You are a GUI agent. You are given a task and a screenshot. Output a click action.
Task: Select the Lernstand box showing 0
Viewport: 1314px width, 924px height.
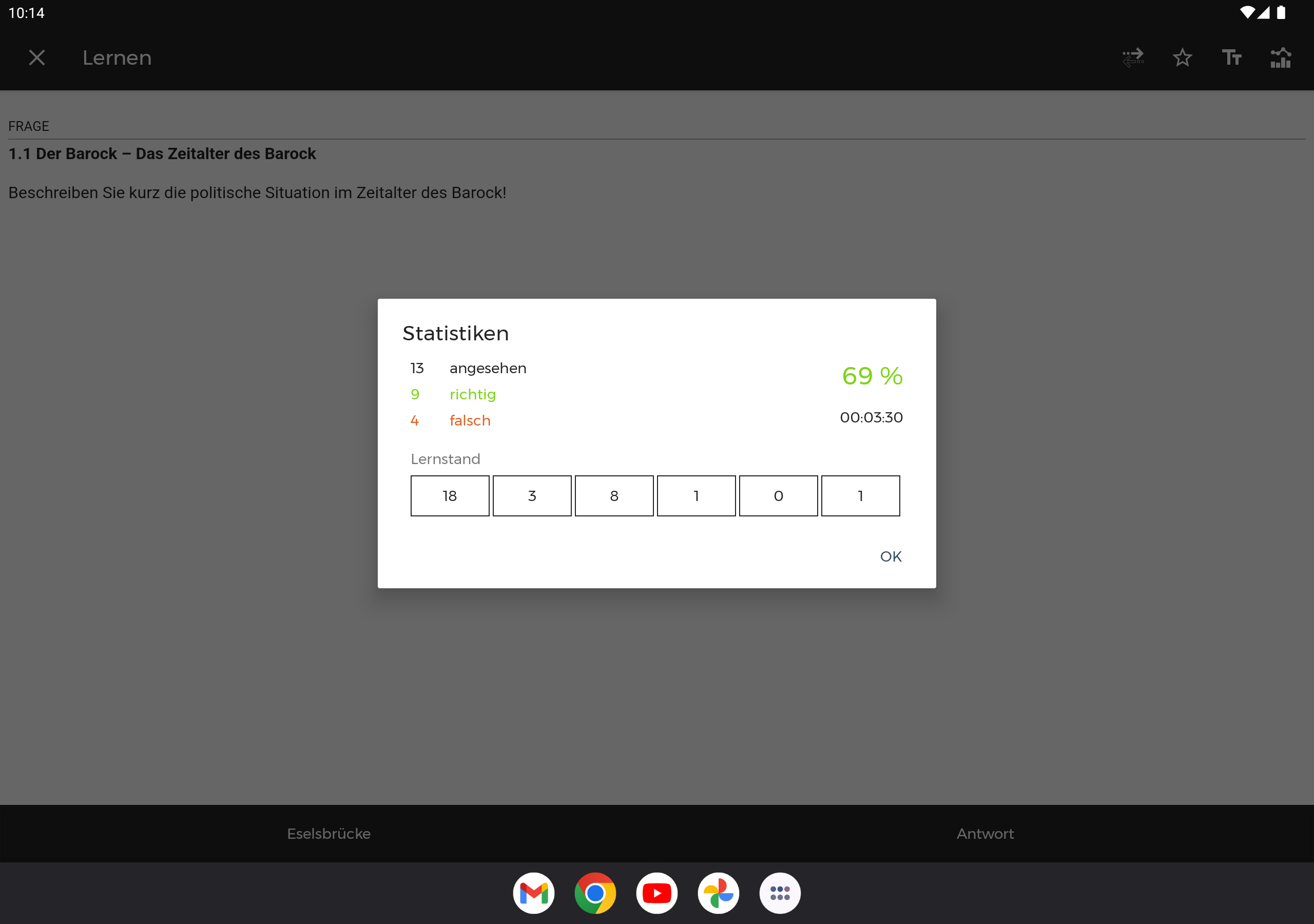(x=778, y=496)
